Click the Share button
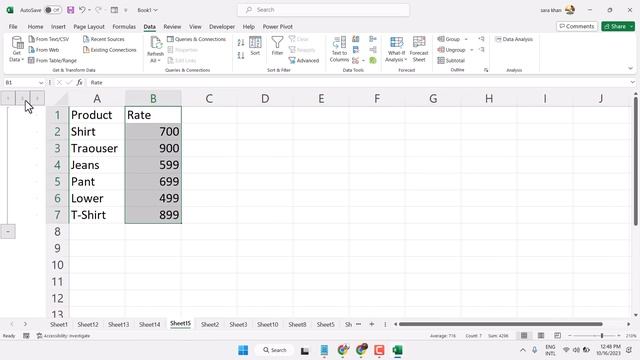640x360 pixels. click(x=618, y=26)
